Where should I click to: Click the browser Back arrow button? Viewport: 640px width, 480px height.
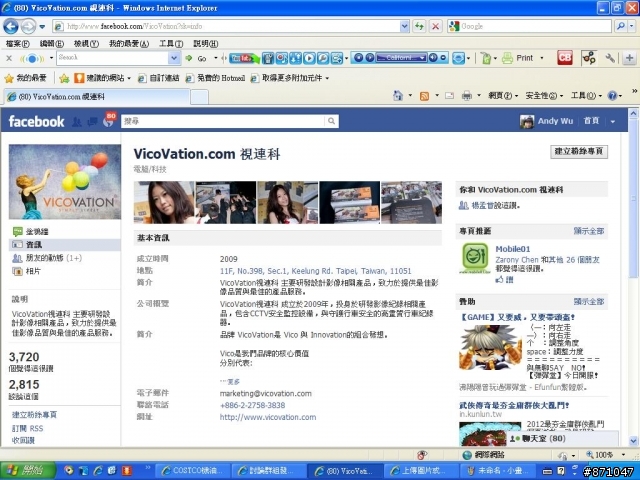11,27
